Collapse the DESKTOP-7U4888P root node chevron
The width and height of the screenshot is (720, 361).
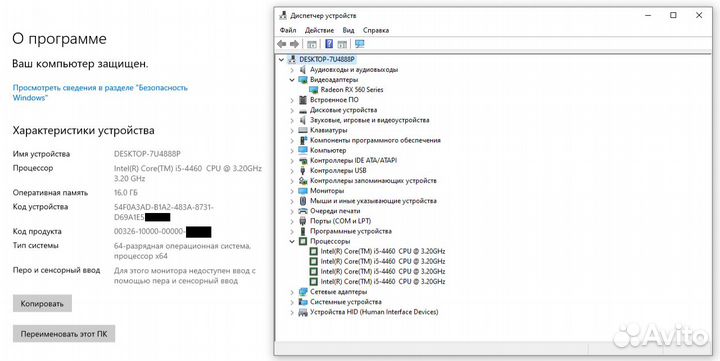pos(281,60)
